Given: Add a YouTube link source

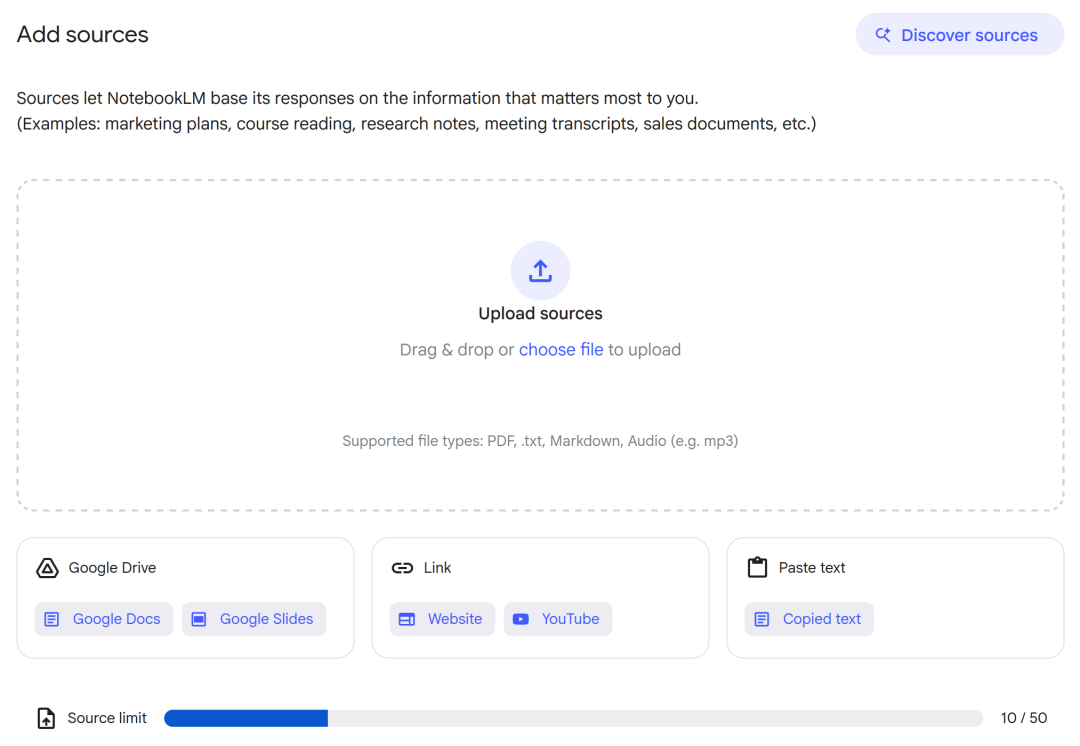Looking at the screenshot, I should click(x=557, y=619).
